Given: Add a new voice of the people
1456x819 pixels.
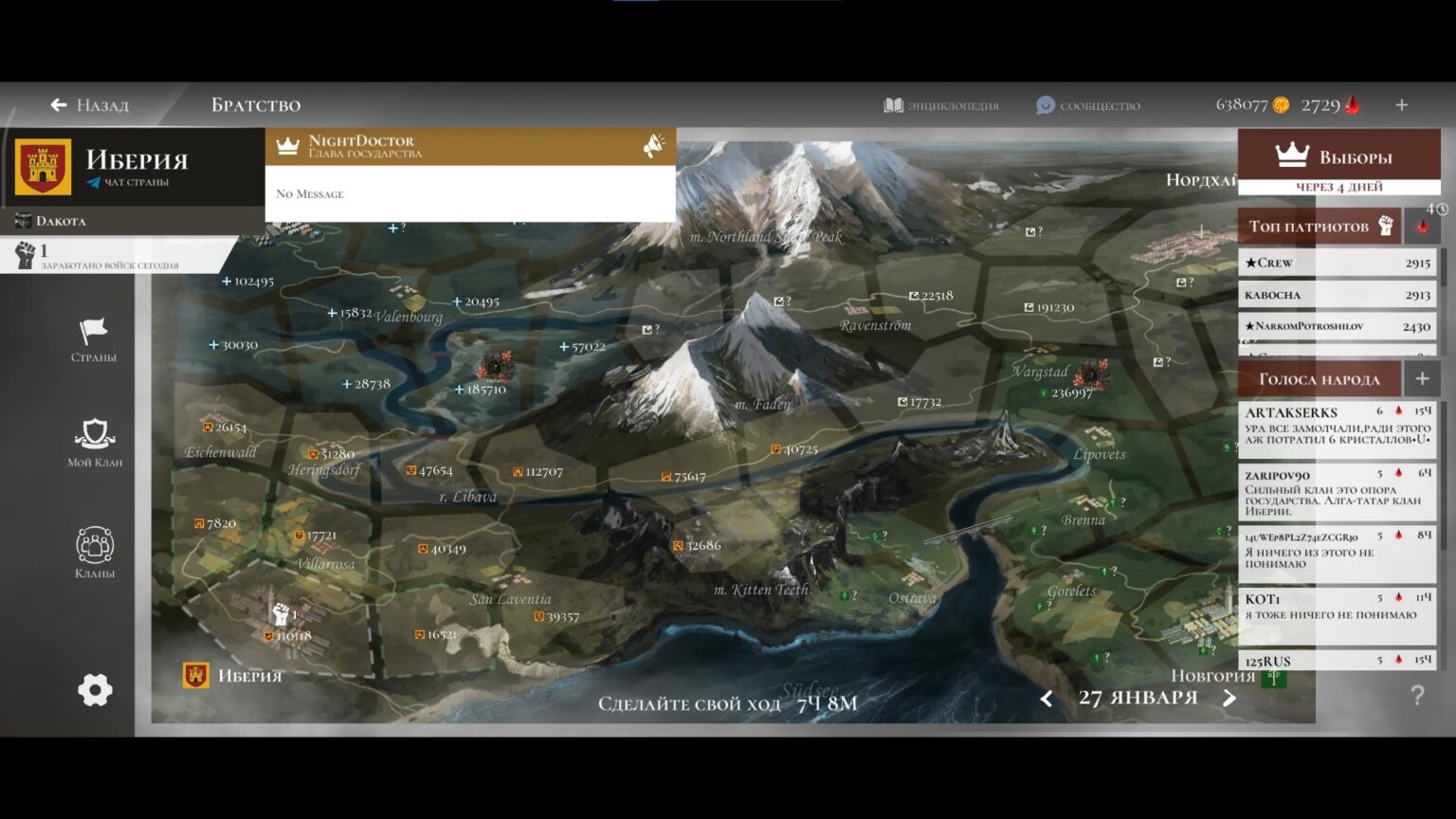Looking at the screenshot, I should (1422, 379).
